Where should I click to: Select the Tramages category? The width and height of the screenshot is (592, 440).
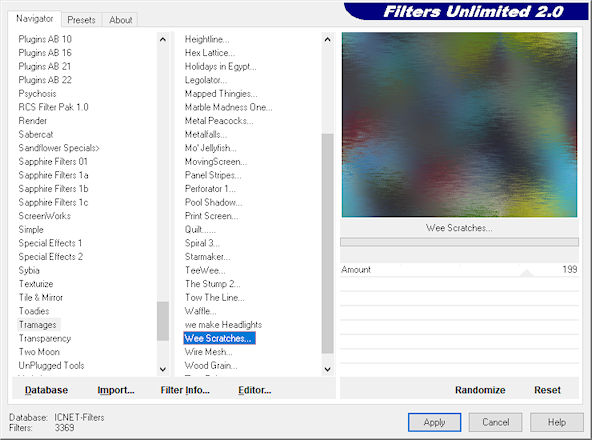click(38, 324)
